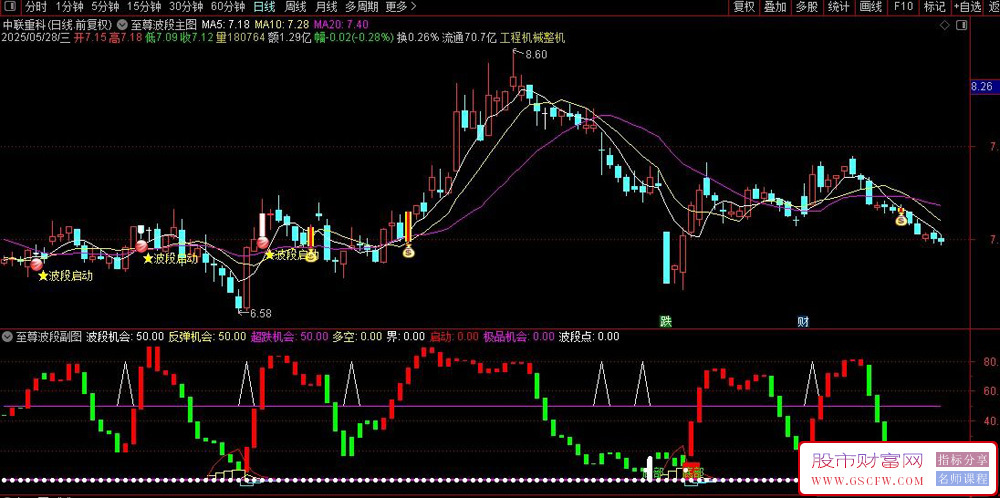The image size is (1000, 498).
Task: Click the 波段点: 0.00 value
Action: coord(589,336)
